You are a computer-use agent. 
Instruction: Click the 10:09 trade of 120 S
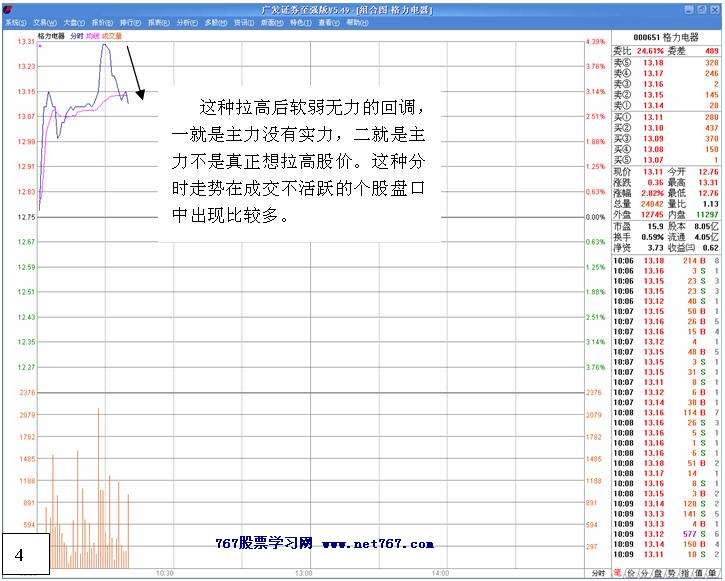coord(666,504)
